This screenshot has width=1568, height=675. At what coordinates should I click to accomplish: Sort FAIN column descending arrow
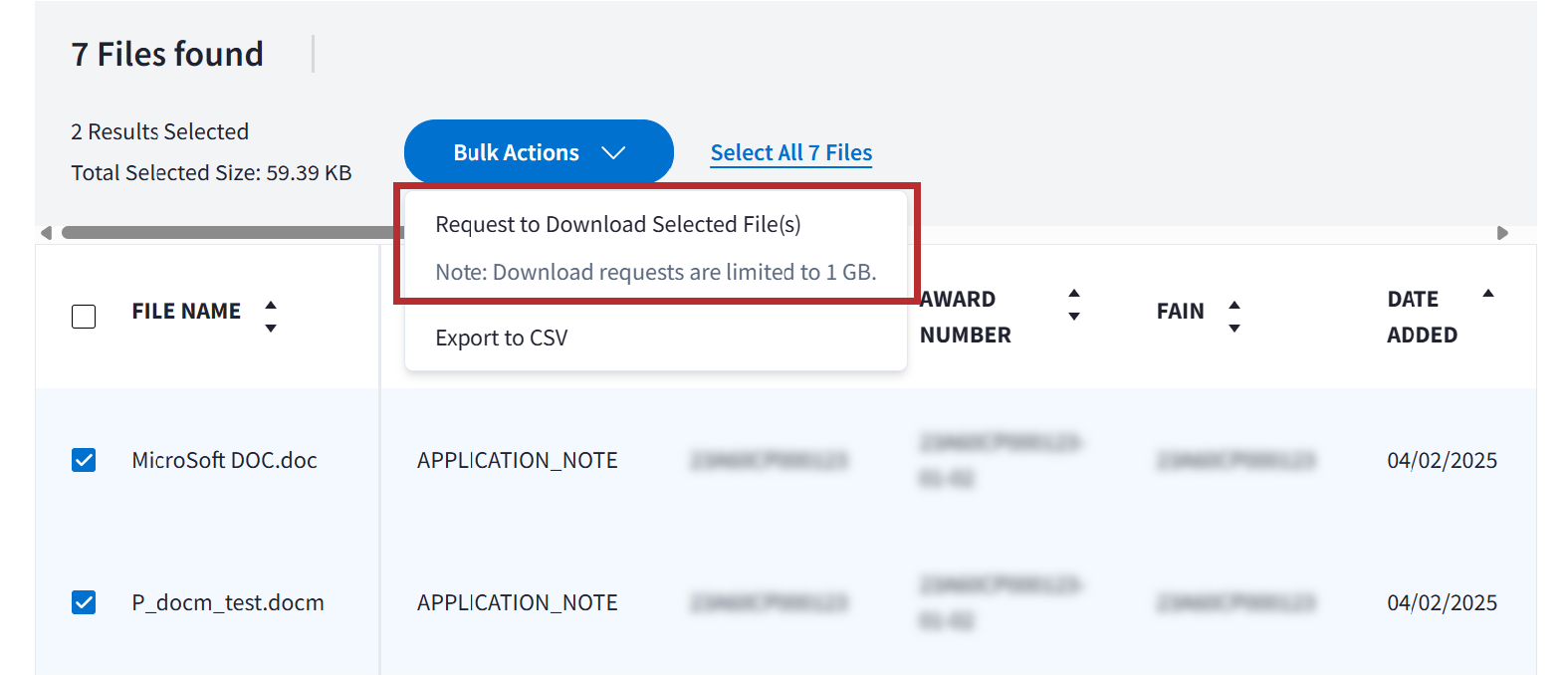[x=1234, y=328]
